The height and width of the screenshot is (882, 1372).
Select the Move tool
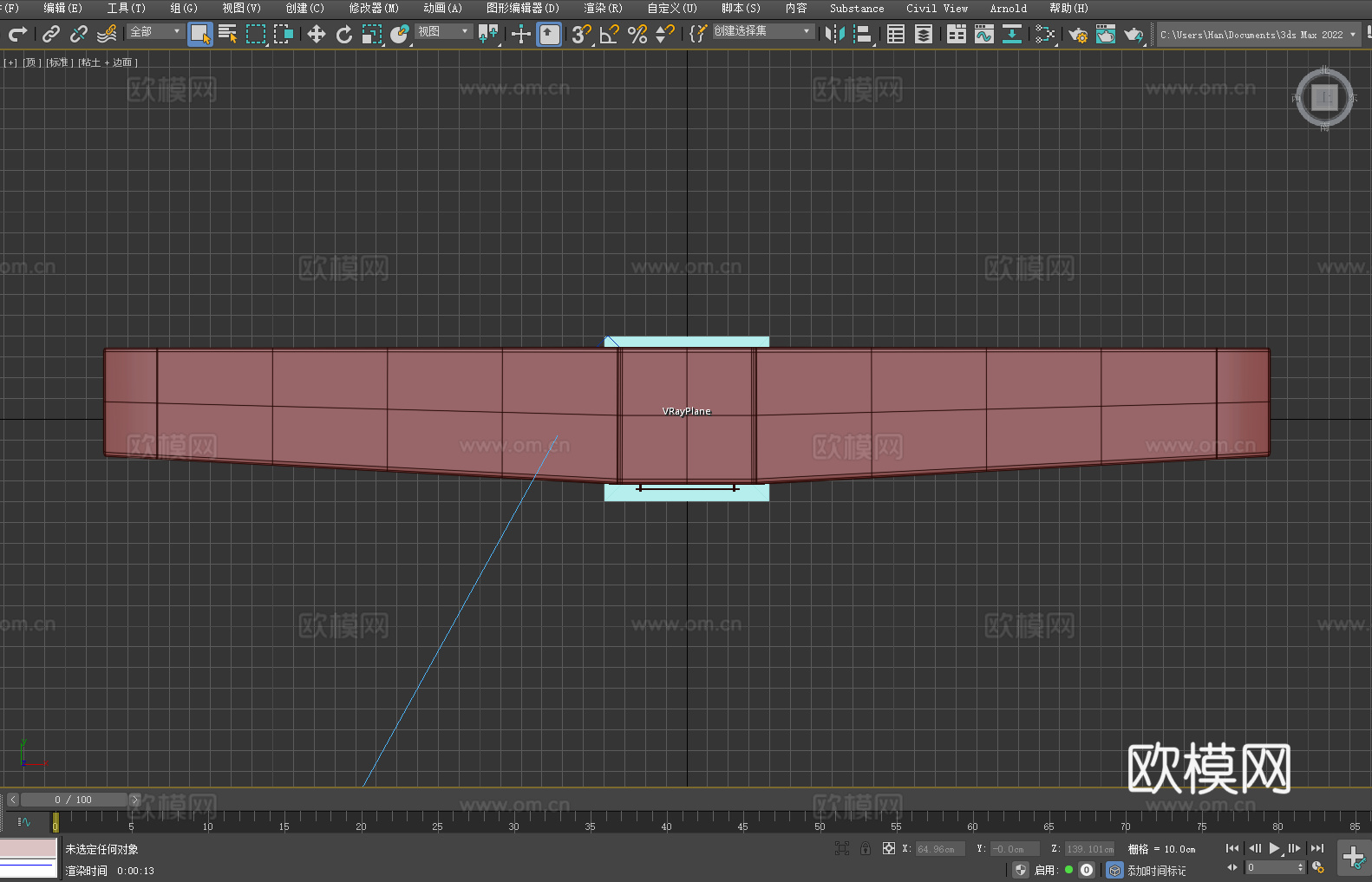tap(317, 34)
